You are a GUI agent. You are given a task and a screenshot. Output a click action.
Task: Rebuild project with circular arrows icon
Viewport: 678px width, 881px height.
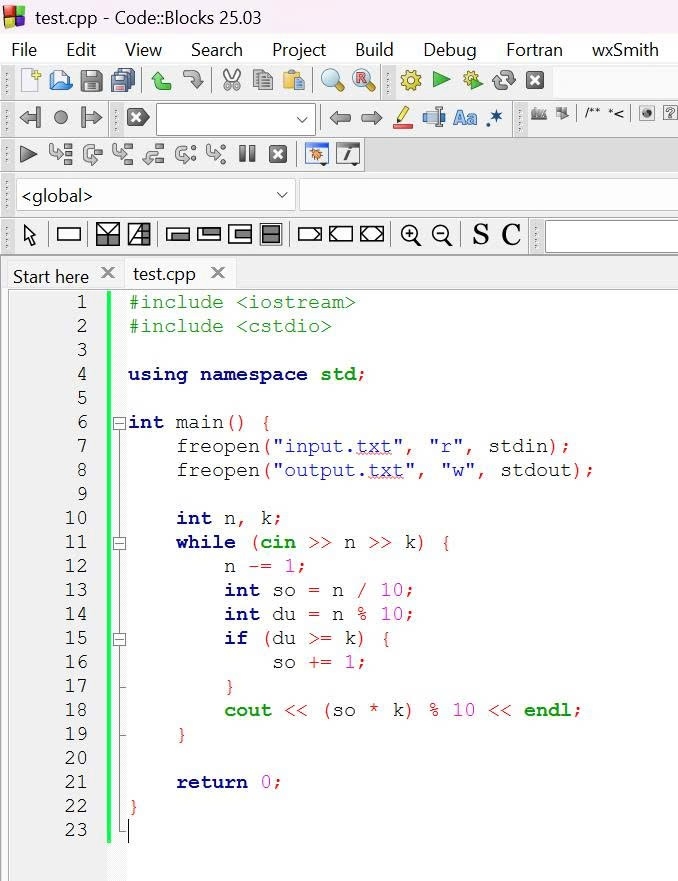pyautogui.click(x=504, y=80)
